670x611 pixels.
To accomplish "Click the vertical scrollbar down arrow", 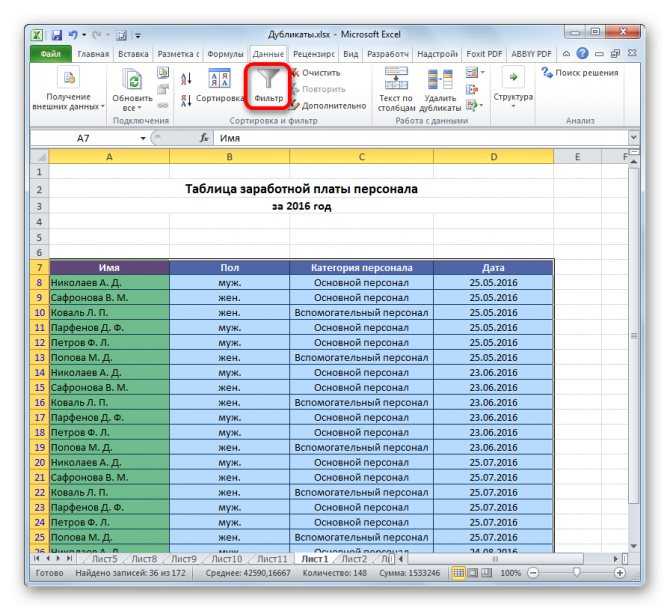I will click(633, 546).
